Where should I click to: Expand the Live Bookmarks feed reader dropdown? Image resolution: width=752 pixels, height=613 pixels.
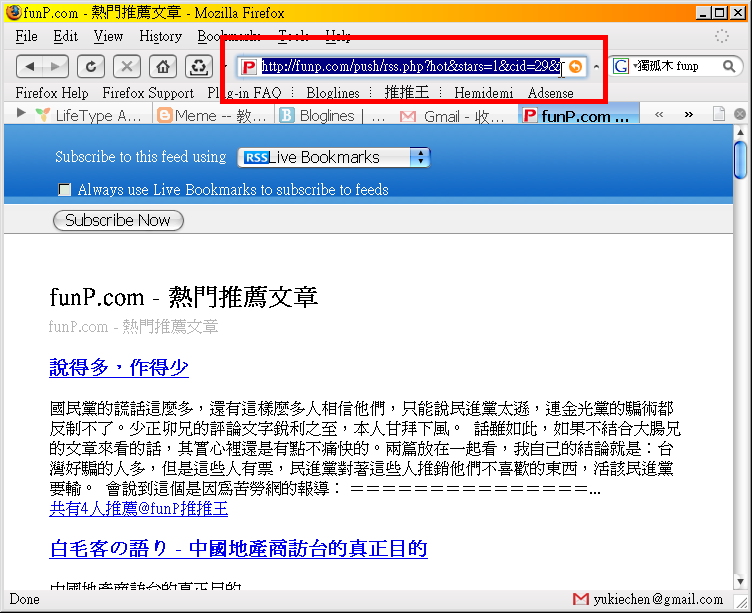coord(334,157)
